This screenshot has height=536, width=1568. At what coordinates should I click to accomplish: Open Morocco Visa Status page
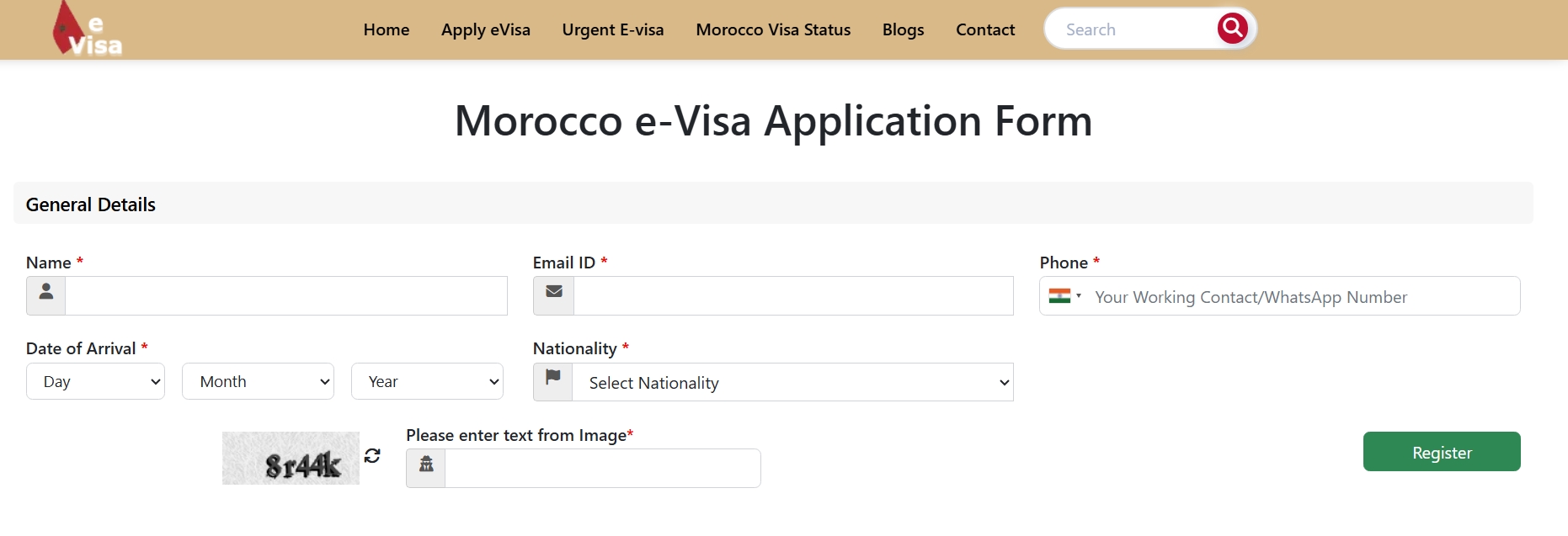773,30
